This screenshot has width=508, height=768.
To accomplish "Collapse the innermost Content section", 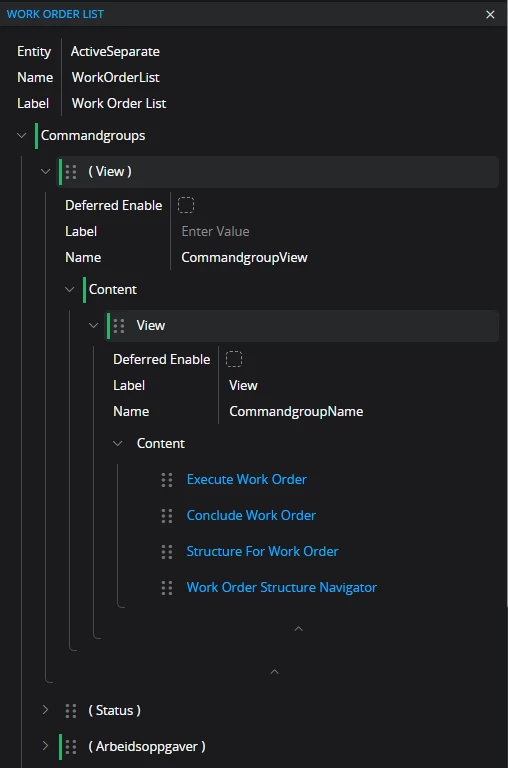I will click(x=118, y=443).
